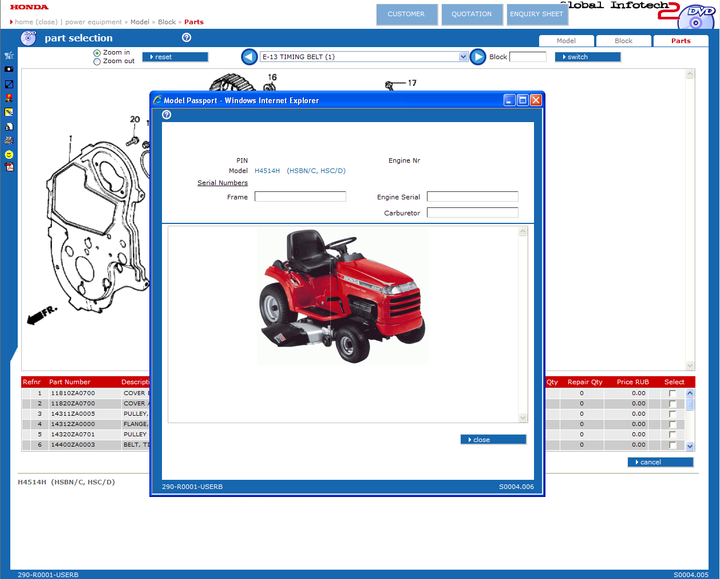The width and height of the screenshot is (720, 579).
Task: Select the Zoom out radio button
Action: pyautogui.click(x=97, y=62)
